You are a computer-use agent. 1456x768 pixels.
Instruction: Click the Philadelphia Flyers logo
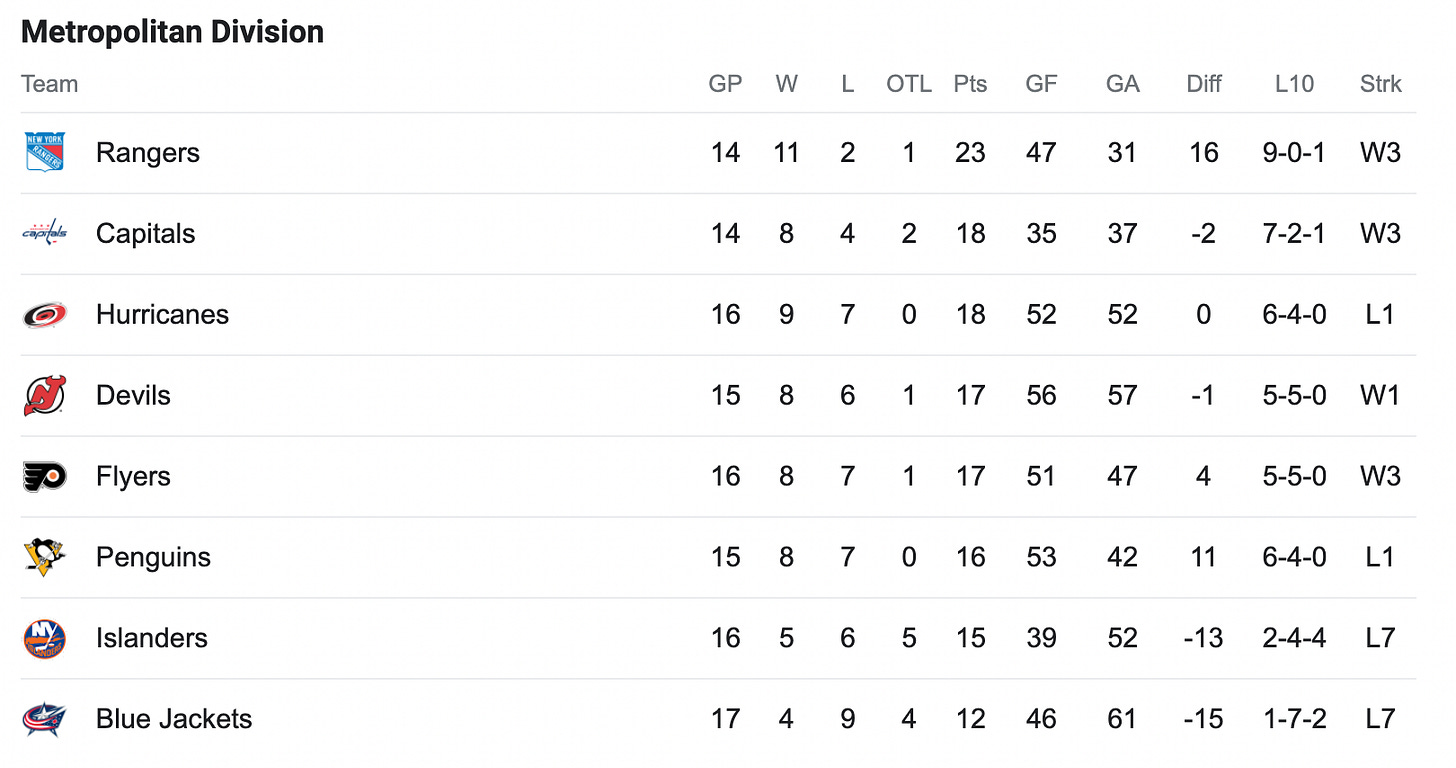[45, 476]
